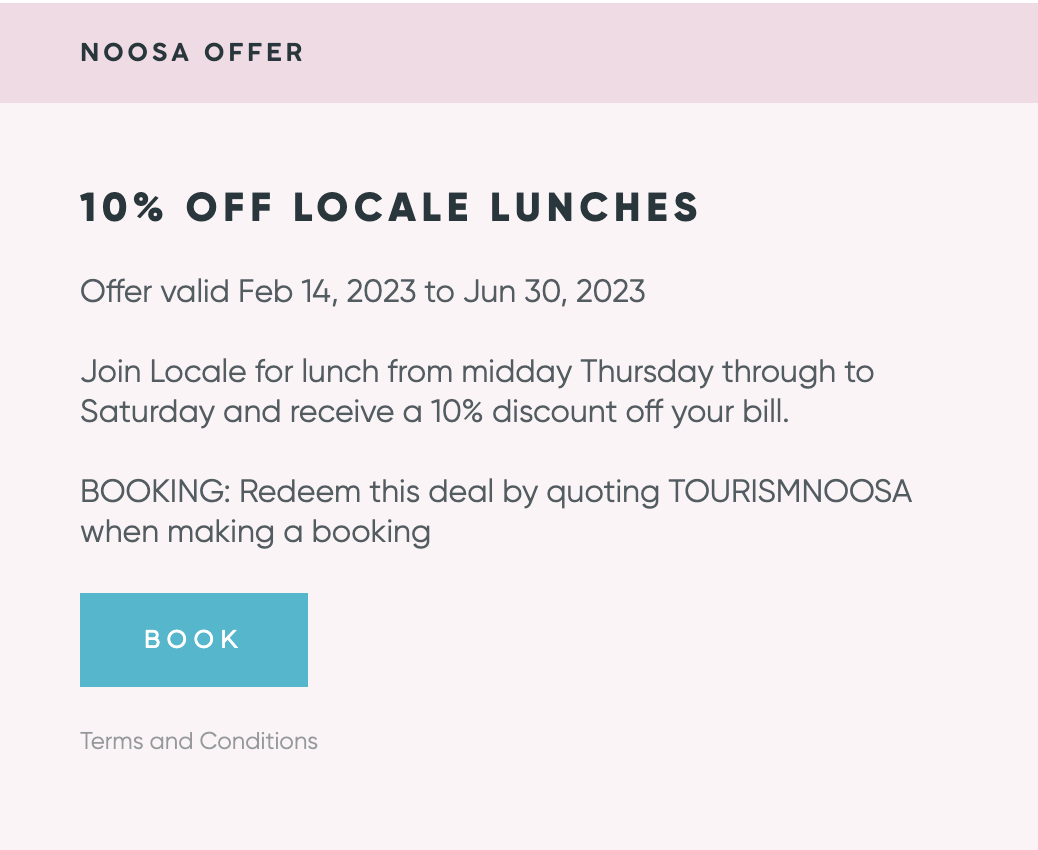
Task: Click the words Offer valid
Action: click(x=155, y=292)
